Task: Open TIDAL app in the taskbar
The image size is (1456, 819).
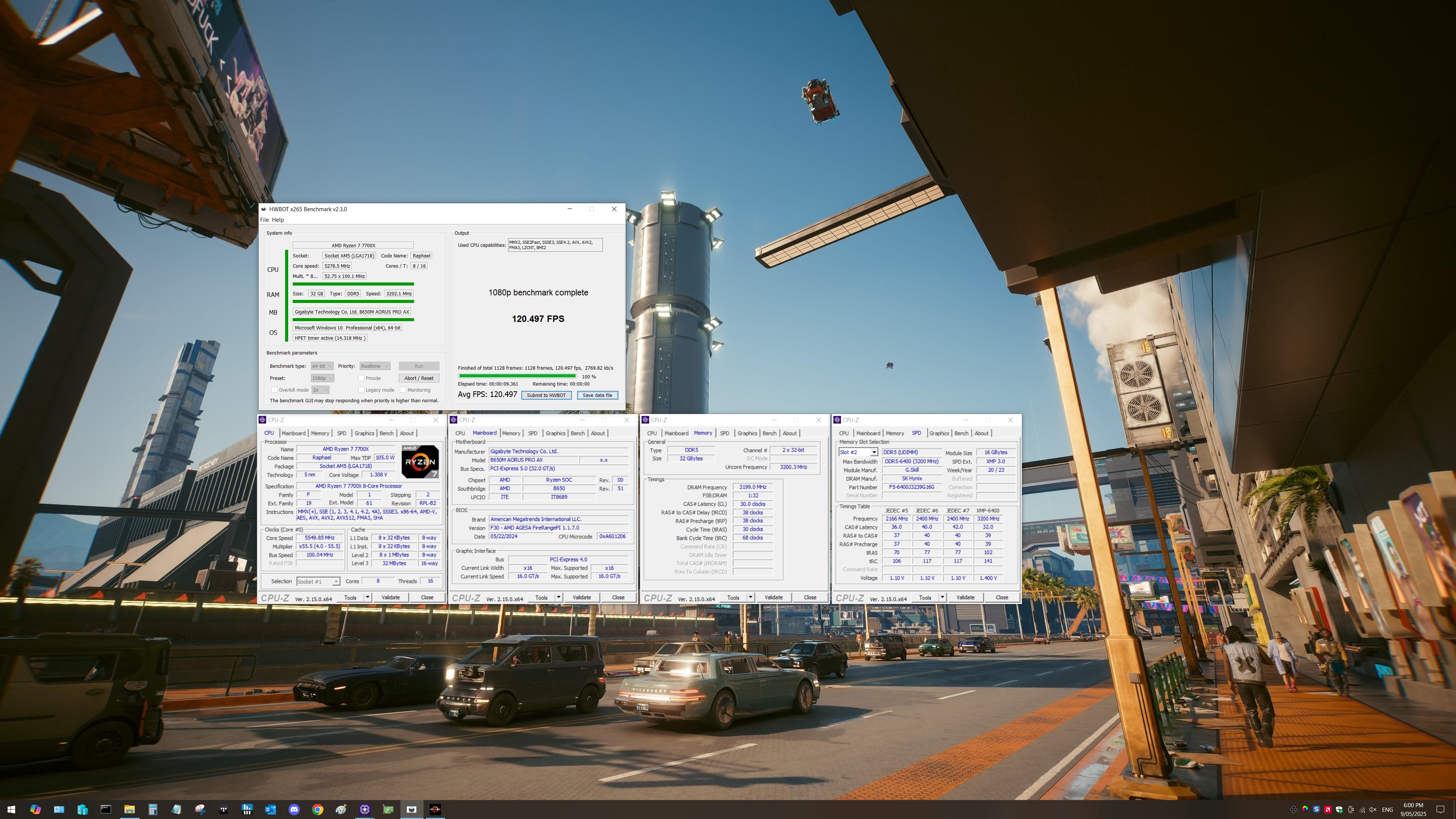Action: [x=224, y=810]
